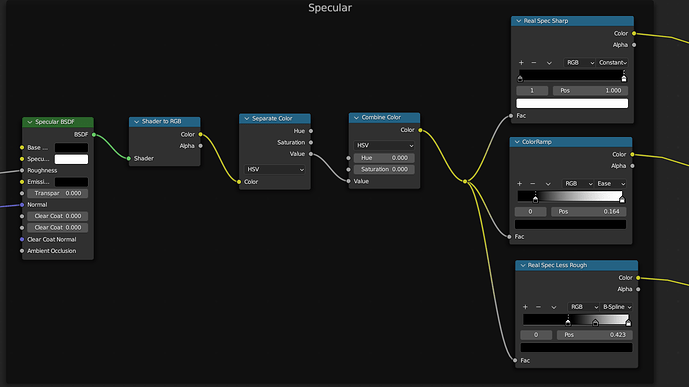Viewport: 689px width, 387px height.
Task: Click Real Spec Sharp white stop color
Action: [x=572, y=103]
